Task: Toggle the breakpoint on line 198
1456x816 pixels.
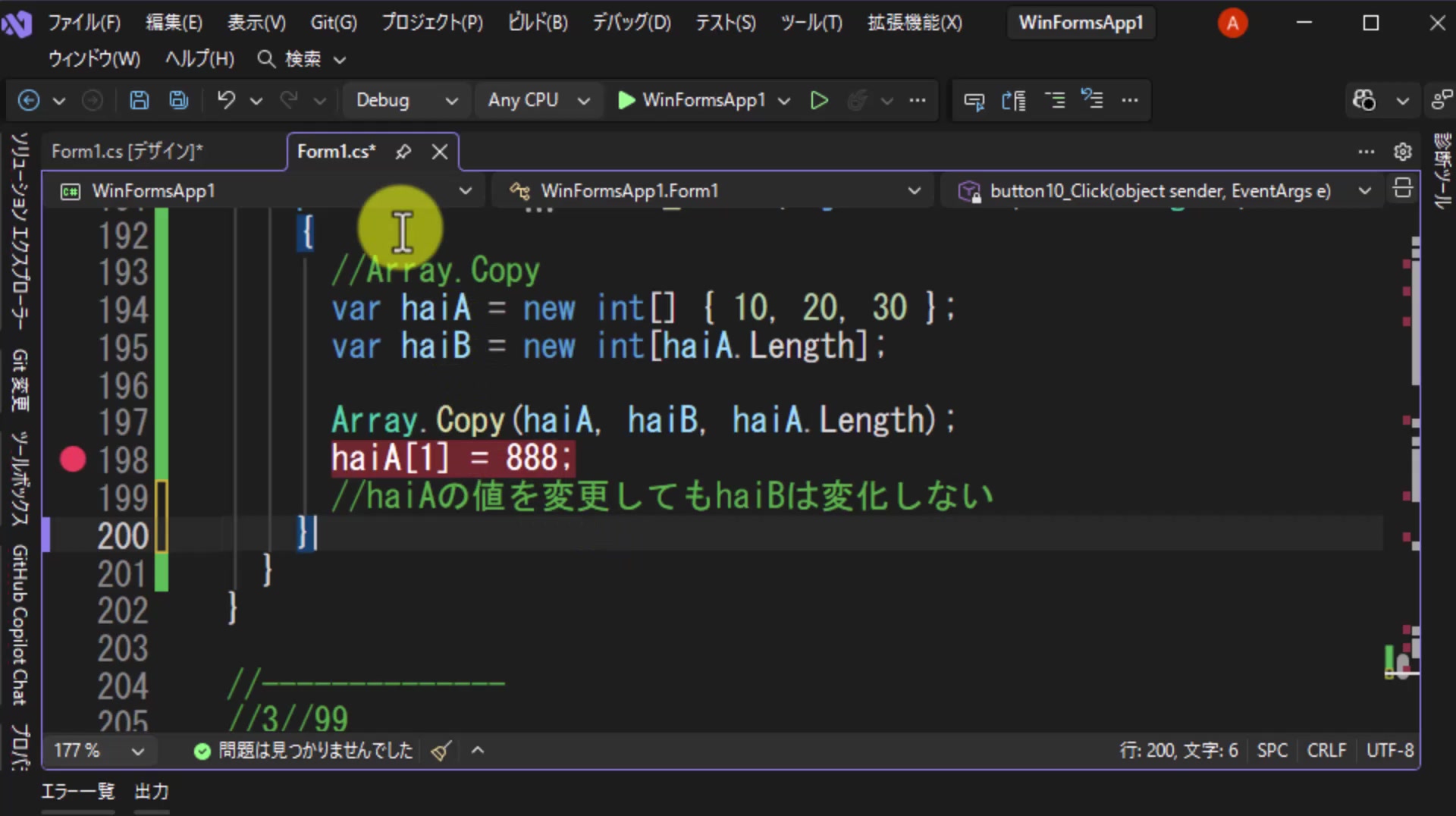Action: (x=73, y=460)
